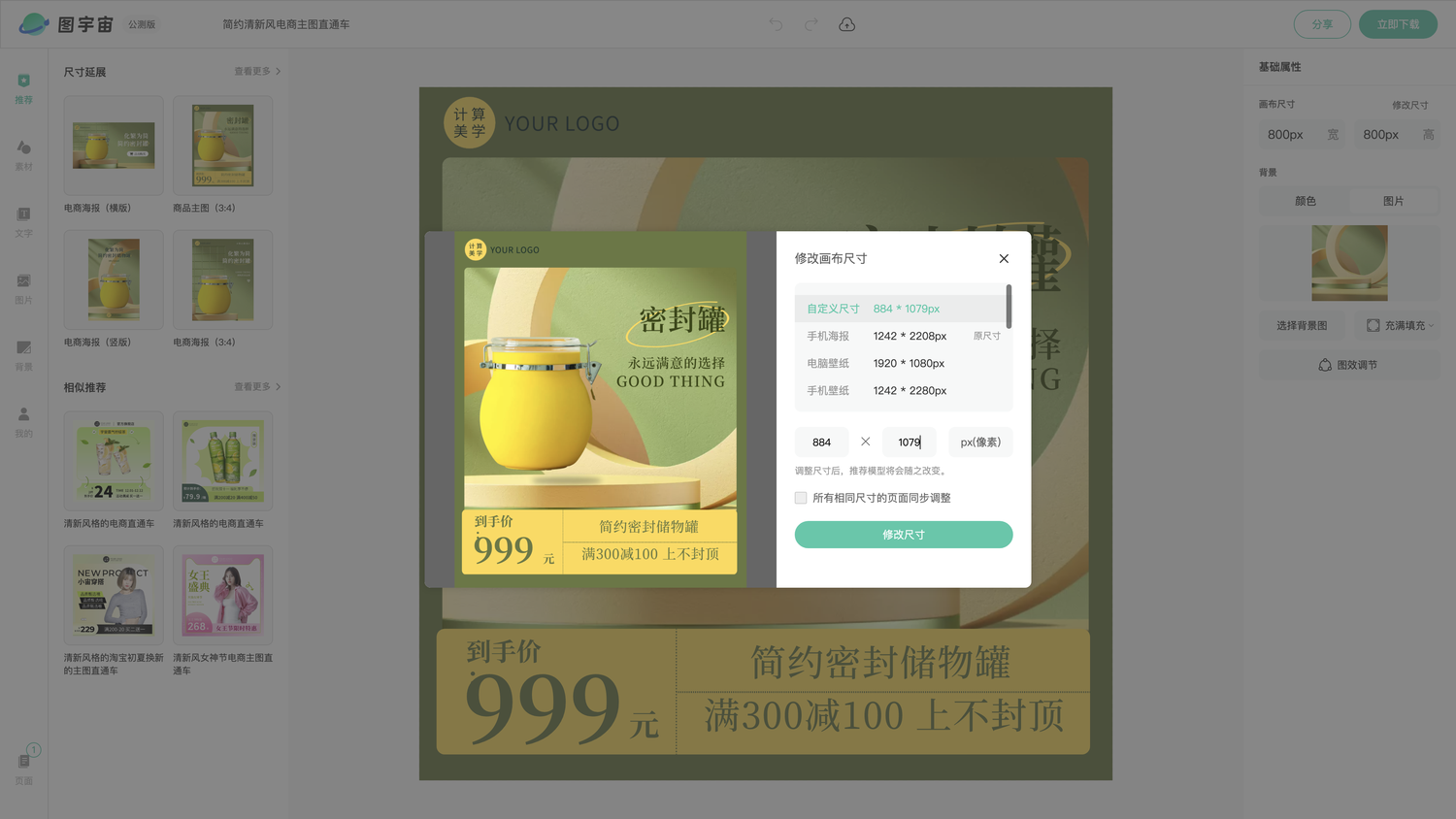Viewport: 1456px width, 819px height.
Task: Open the 我的 sidebar panel
Action: [24, 422]
